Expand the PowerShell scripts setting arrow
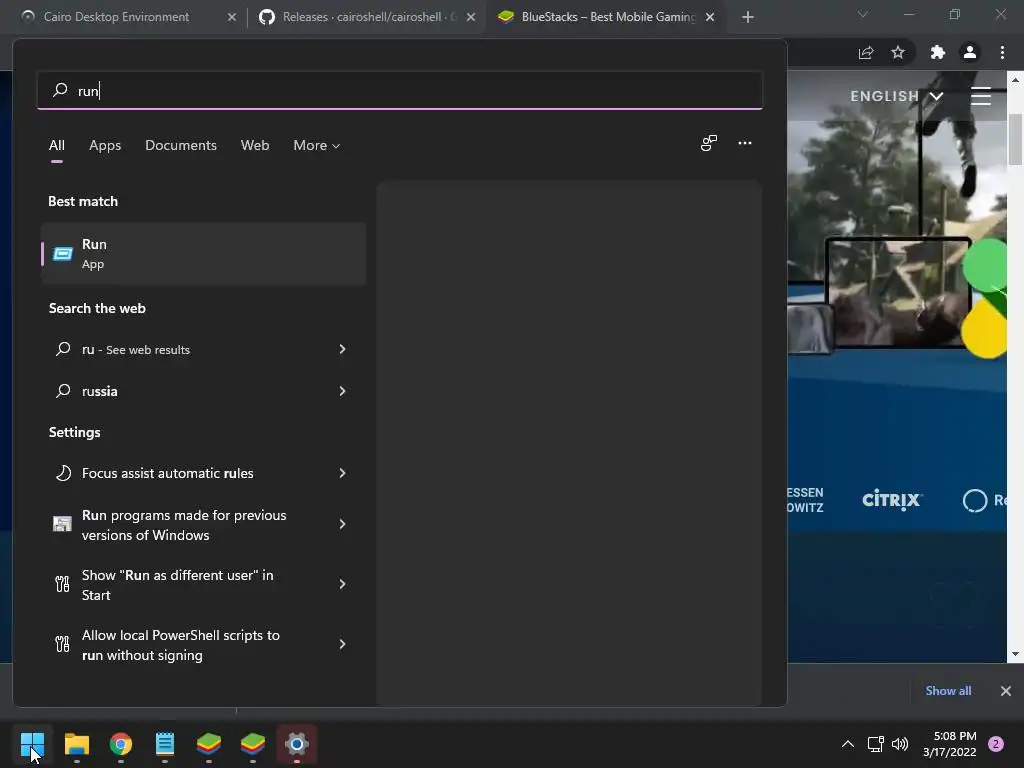The width and height of the screenshot is (1024, 768). (342, 644)
